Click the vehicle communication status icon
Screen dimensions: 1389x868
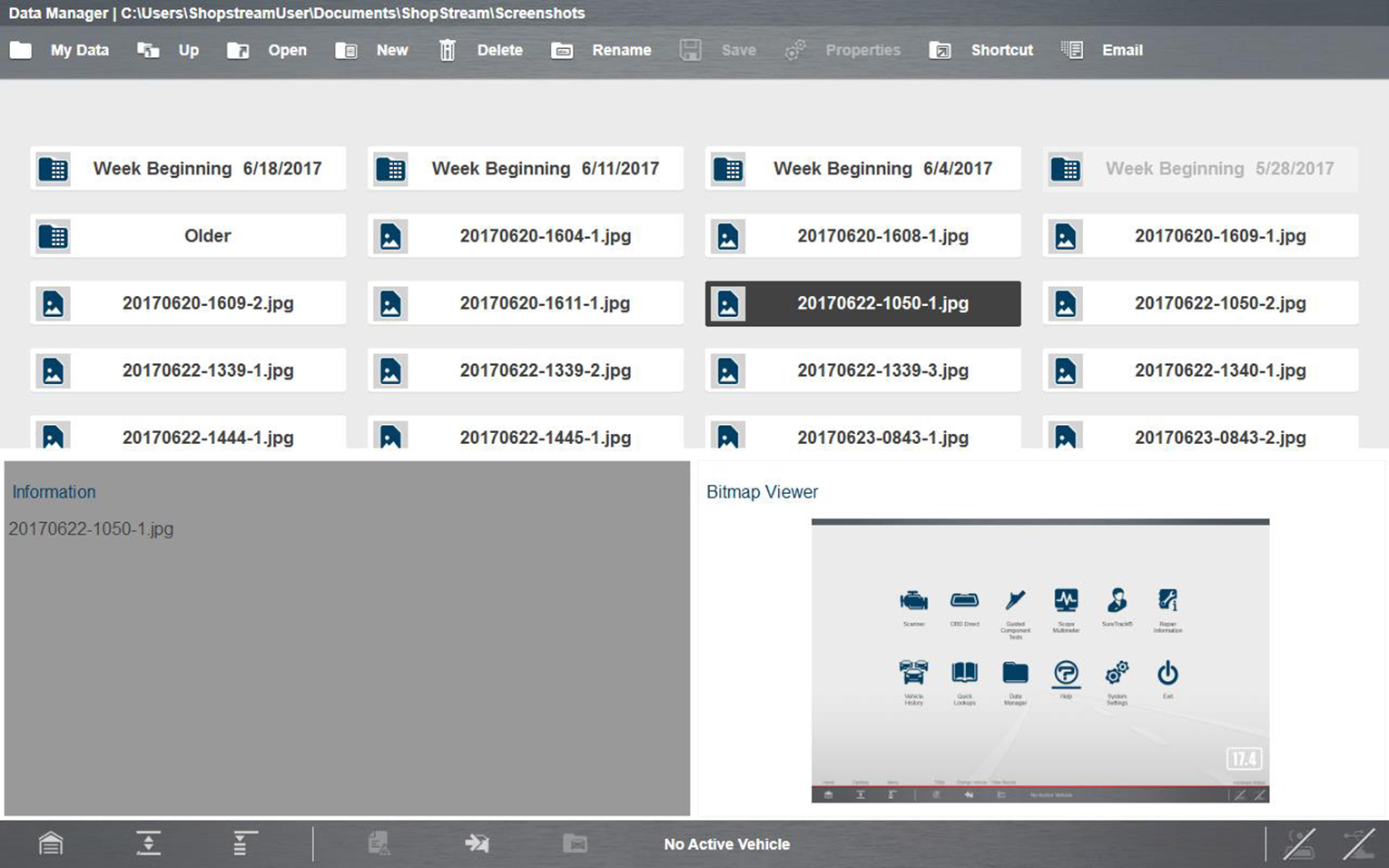(x=1299, y=843)
